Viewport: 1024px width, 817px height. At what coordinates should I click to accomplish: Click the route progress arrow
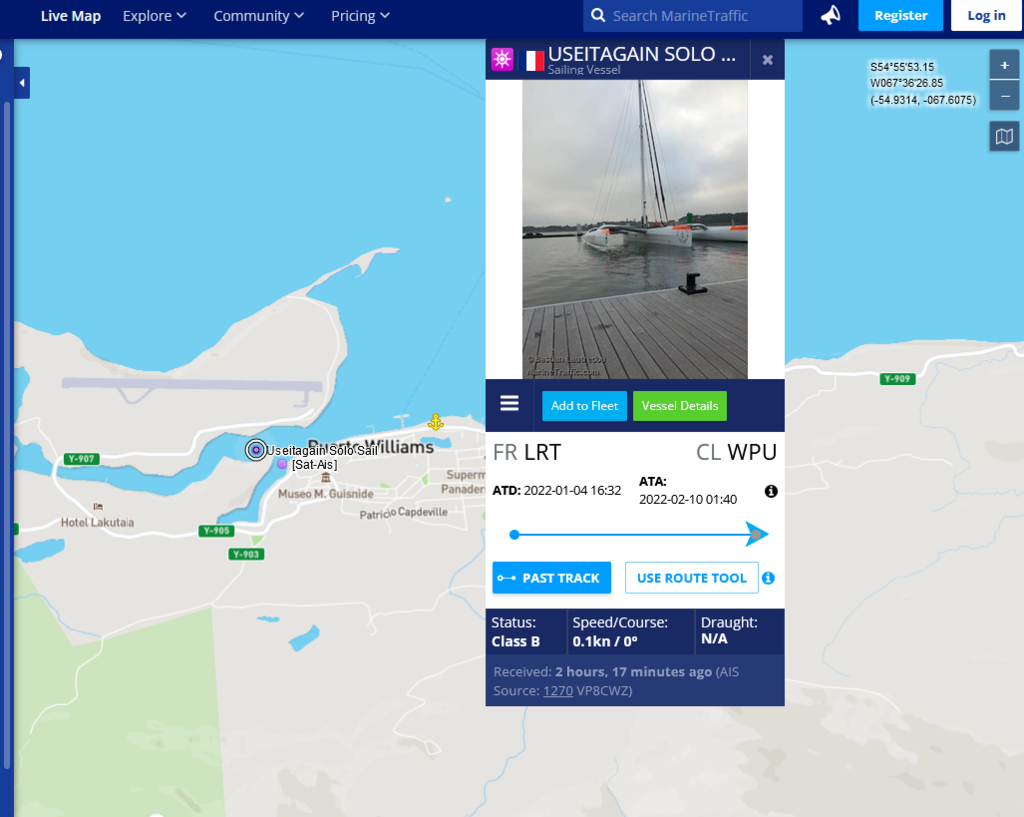tap(757, 534)
